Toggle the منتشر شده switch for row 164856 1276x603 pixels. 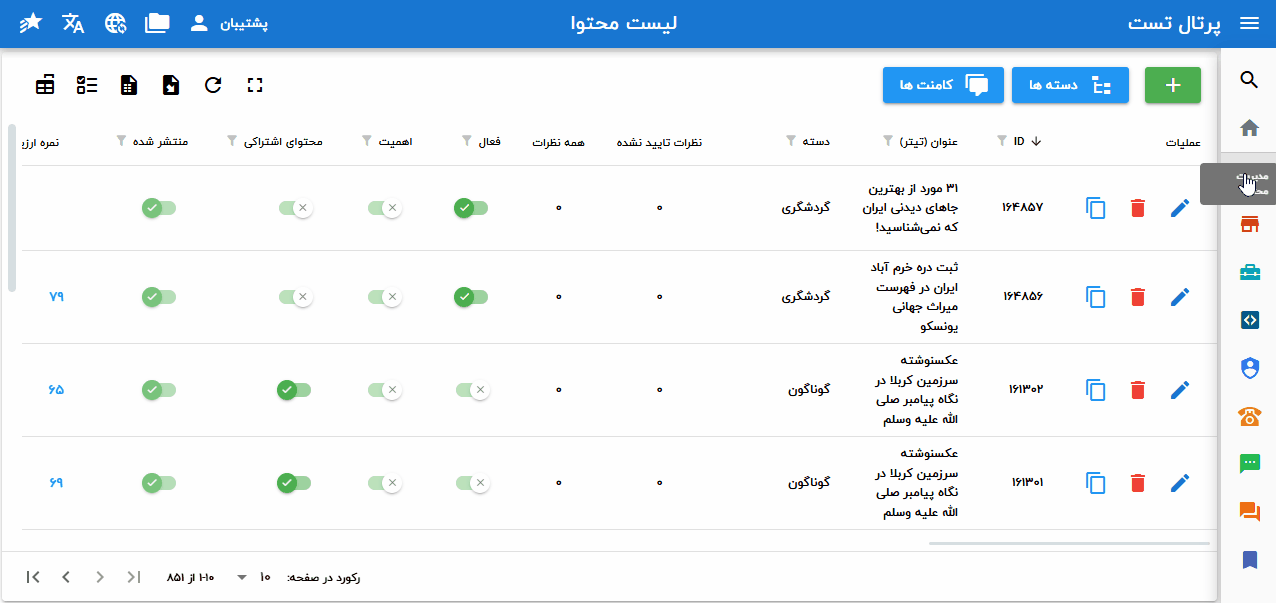pos(159,297)
